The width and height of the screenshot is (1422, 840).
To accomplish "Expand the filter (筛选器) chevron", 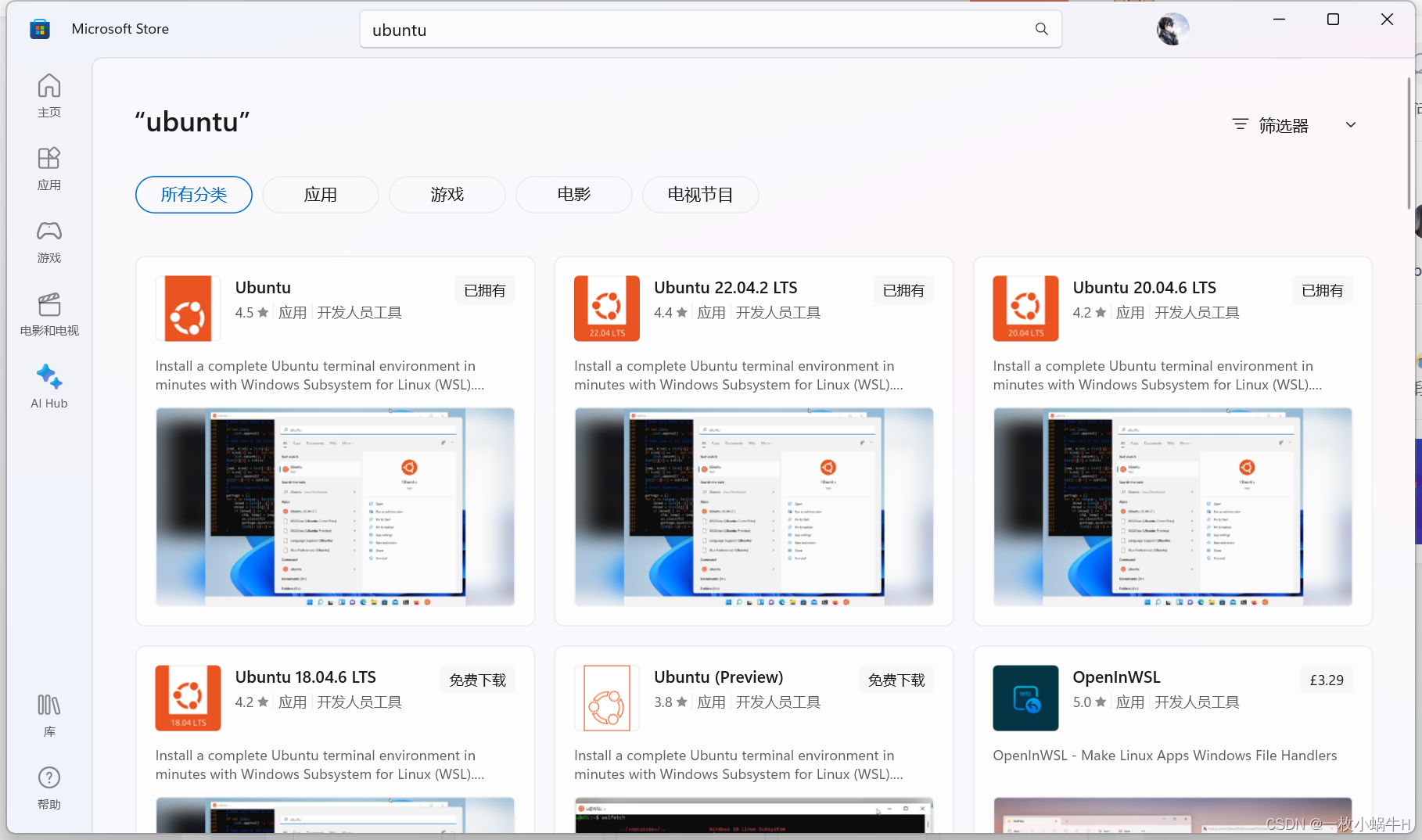I will [1351, 125].
